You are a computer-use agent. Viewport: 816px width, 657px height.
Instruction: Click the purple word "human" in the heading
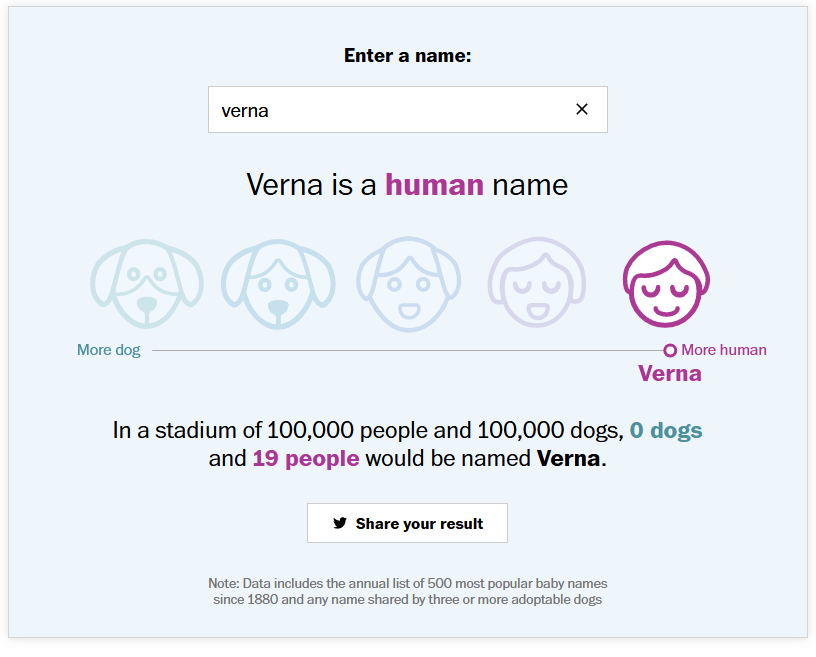click(x=434, y=185)
